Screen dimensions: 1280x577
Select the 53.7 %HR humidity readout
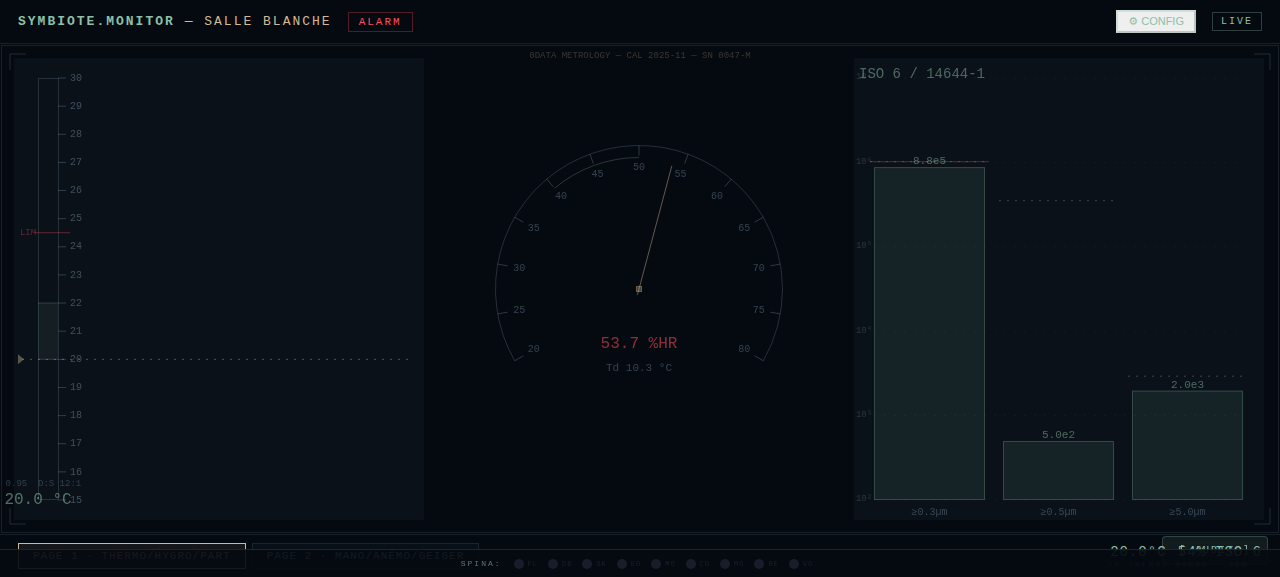click(639, 343)
